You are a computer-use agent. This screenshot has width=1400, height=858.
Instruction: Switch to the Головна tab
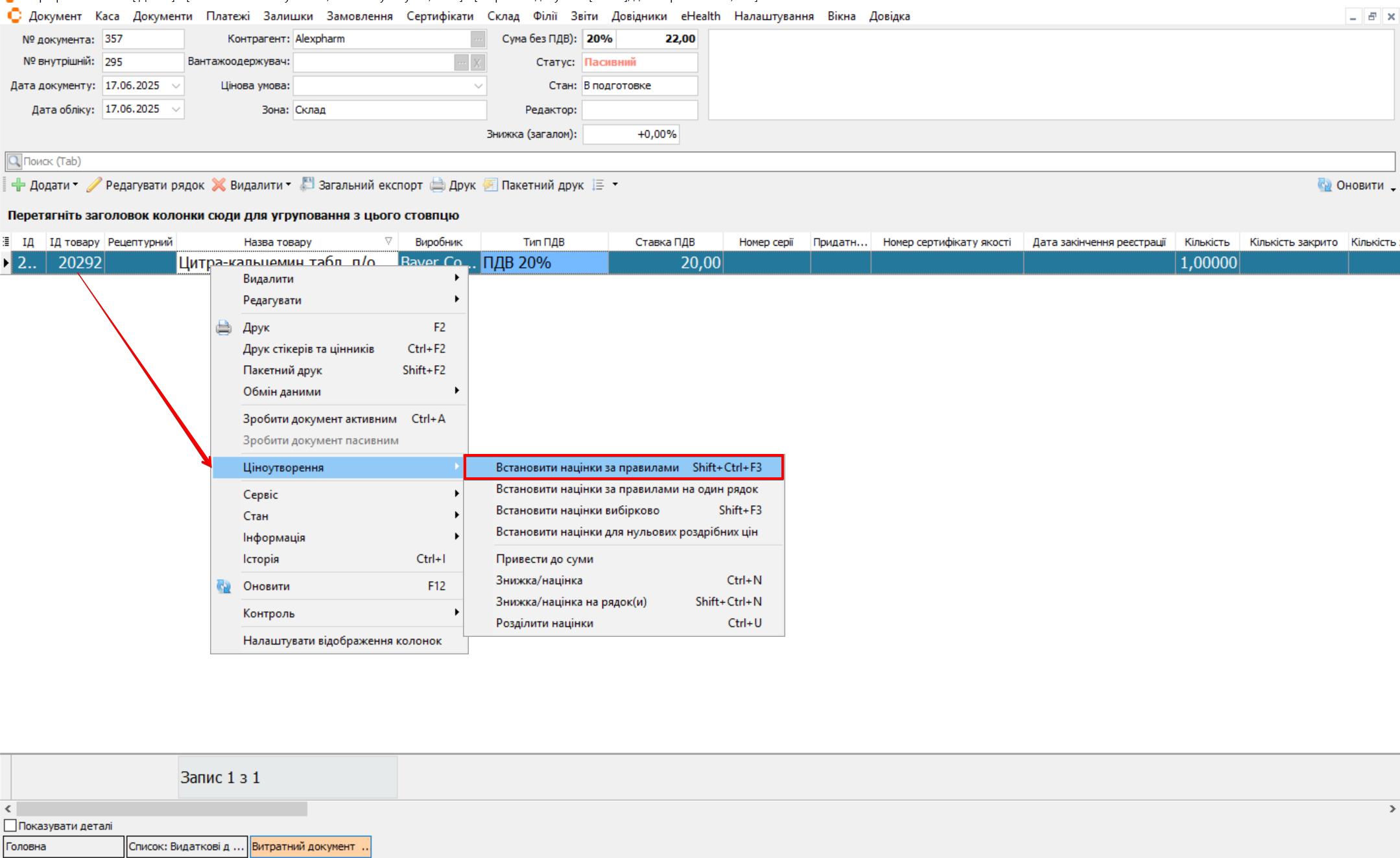click(x=63, y=846)
